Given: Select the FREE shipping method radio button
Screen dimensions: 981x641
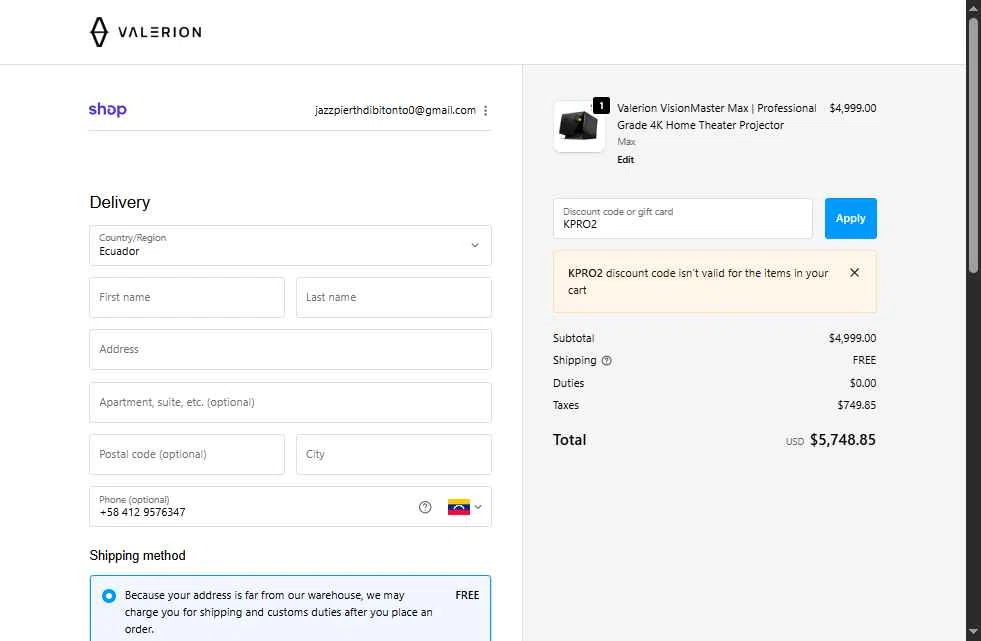Looking at the screenshot, I should pyautogui.click(x=109, y=596).
